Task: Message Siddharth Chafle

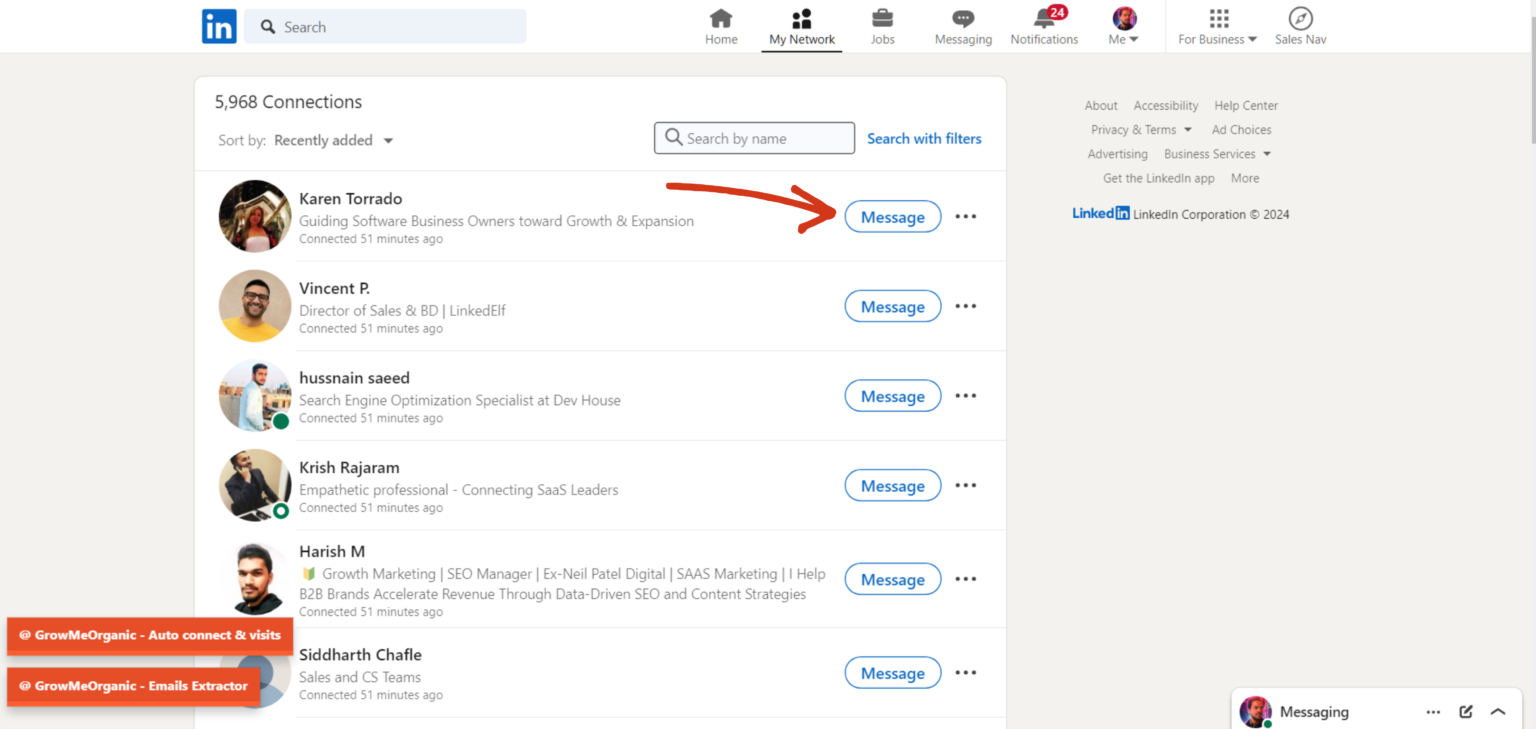Action: (x=893, y=673)
